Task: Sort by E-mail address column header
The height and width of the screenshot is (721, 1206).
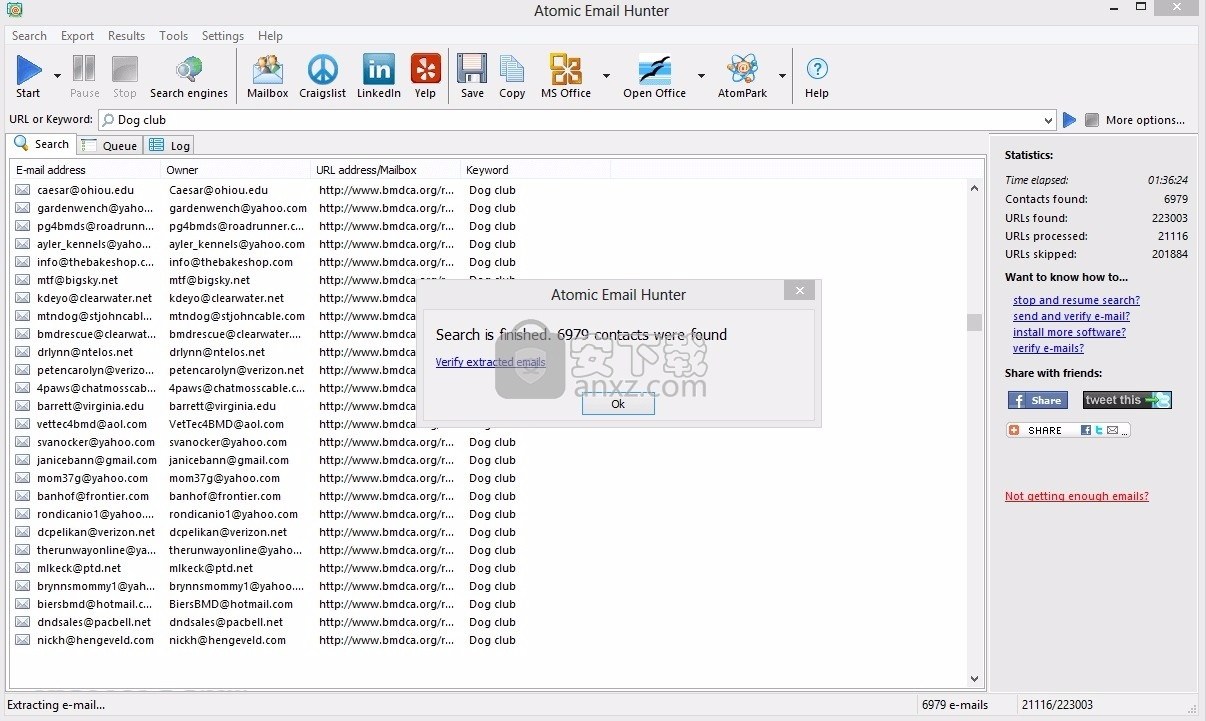Action: tap(86, 170)
